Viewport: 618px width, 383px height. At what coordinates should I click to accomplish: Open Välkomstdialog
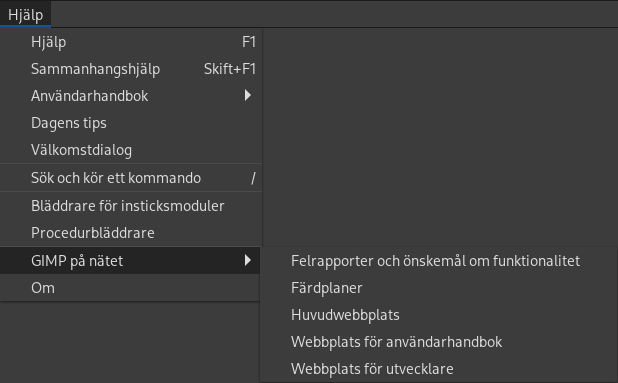tap(130, 150)
